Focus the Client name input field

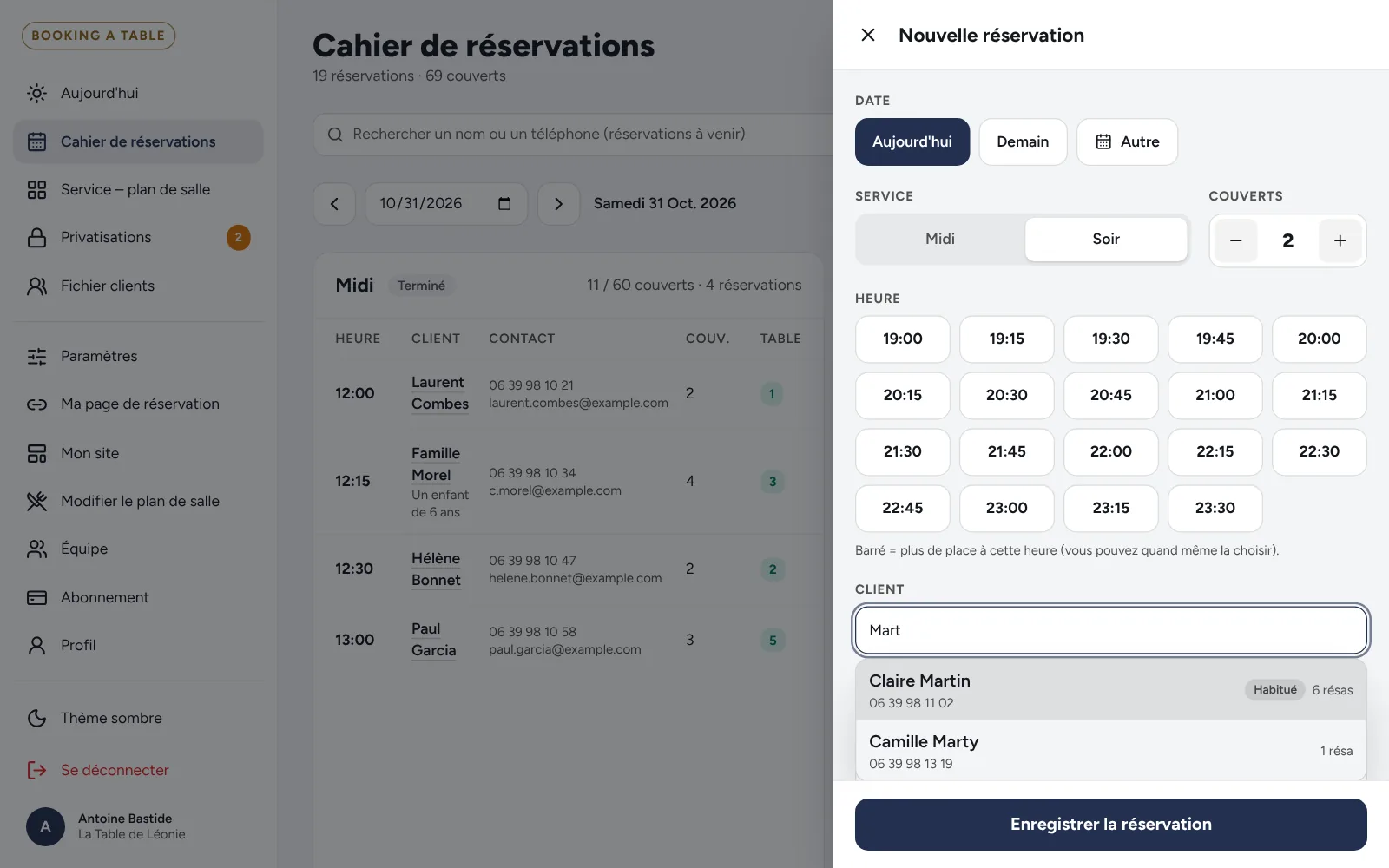(1111, 630)
